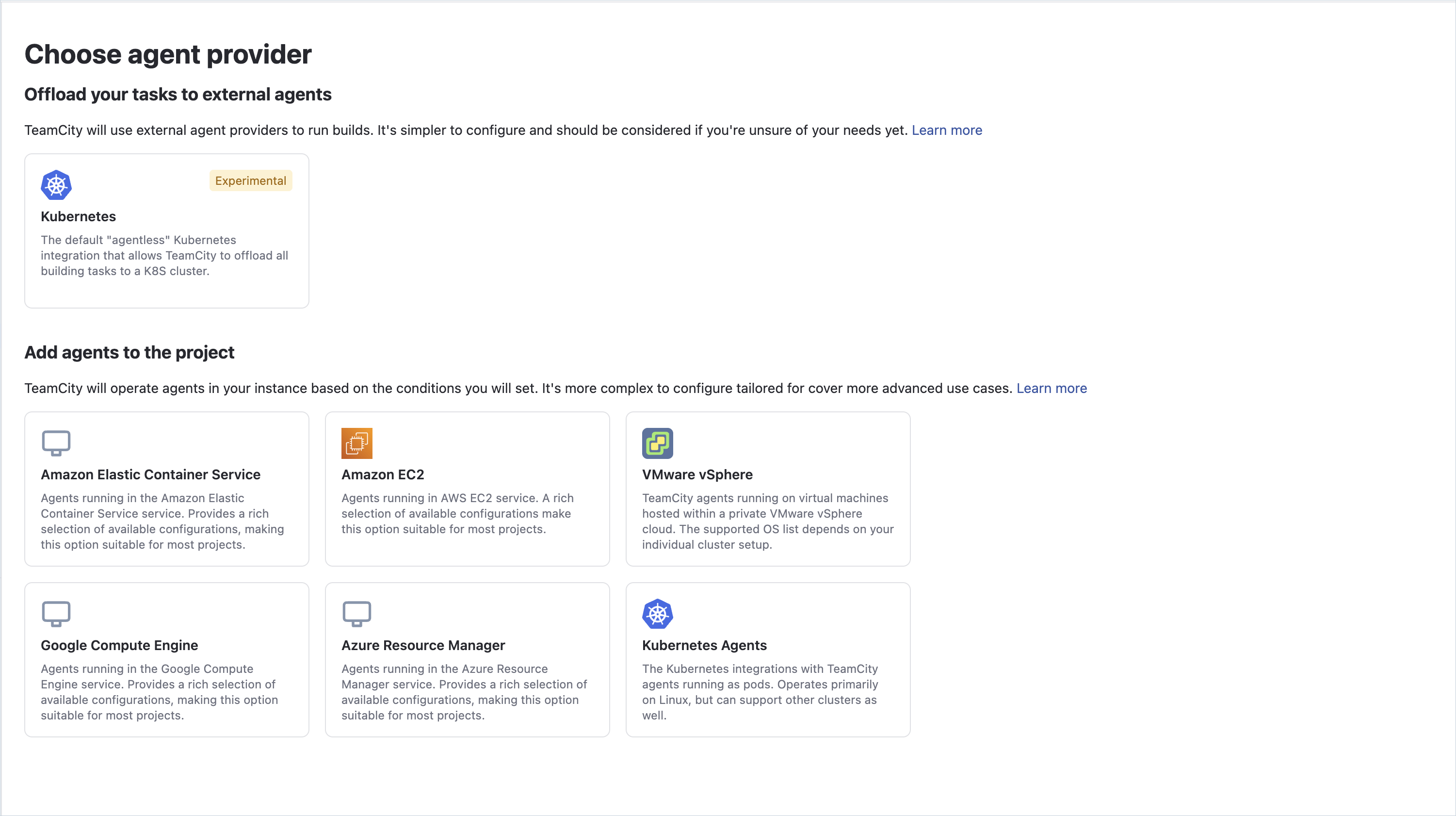This screenshot has width=1456, height=816.
Task: Click the Amazon EC2 orange icon
Action: (x=356, y=443)
